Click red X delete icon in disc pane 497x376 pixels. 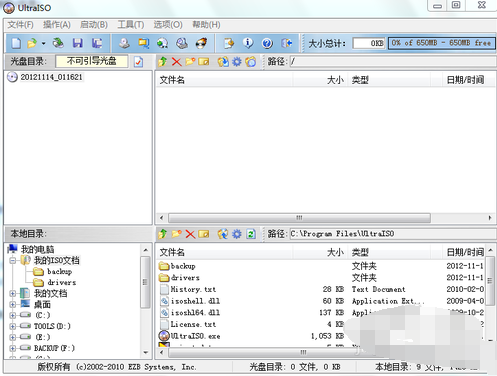(176, 62)
